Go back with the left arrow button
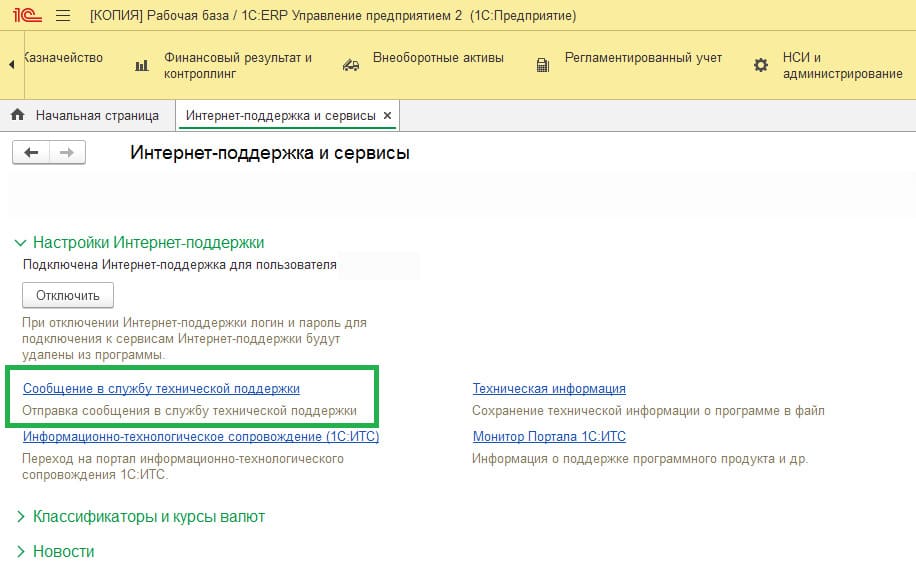Image resolution: width=916 pixels, height=565 pixels. [31, 152]
